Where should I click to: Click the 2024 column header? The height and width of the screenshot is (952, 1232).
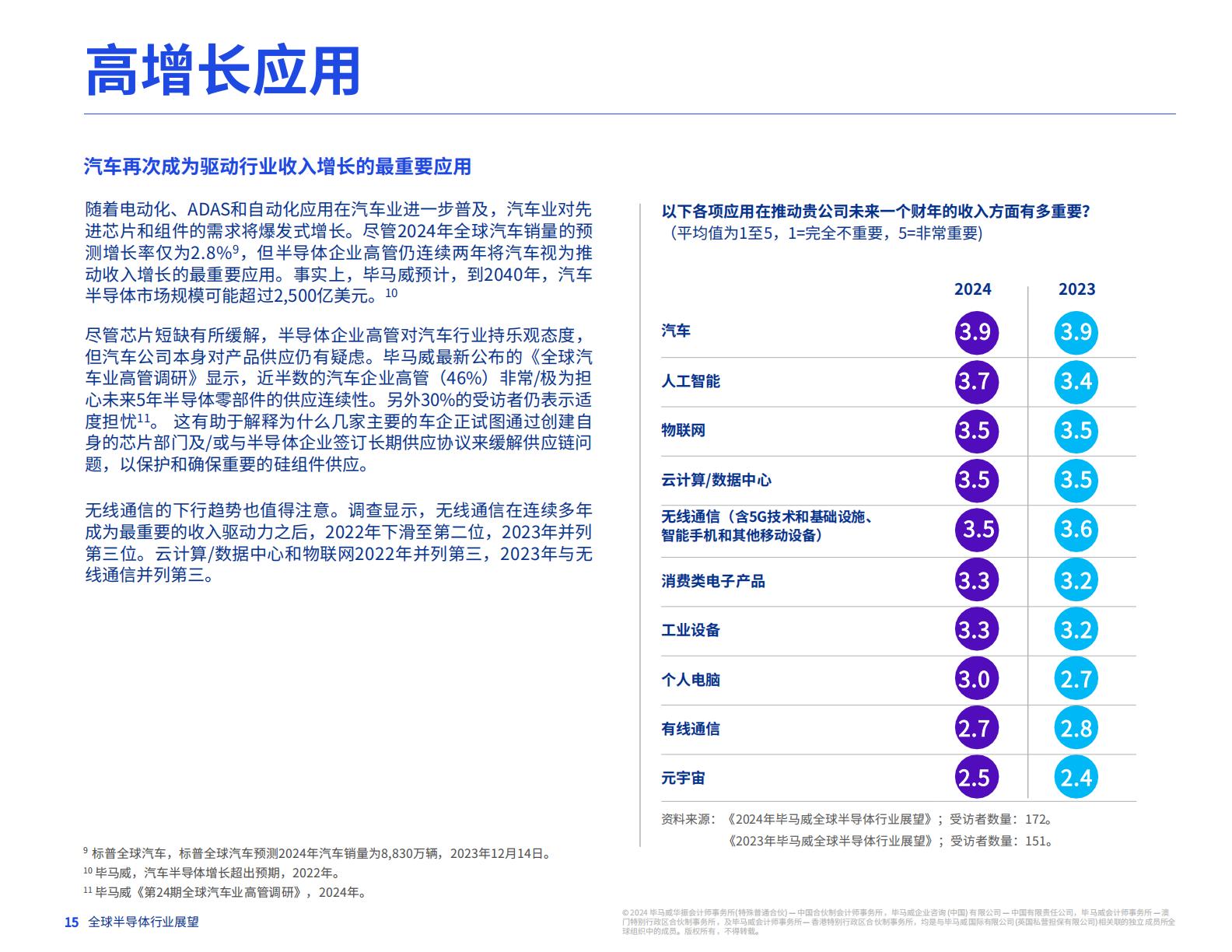coord(973,289)
